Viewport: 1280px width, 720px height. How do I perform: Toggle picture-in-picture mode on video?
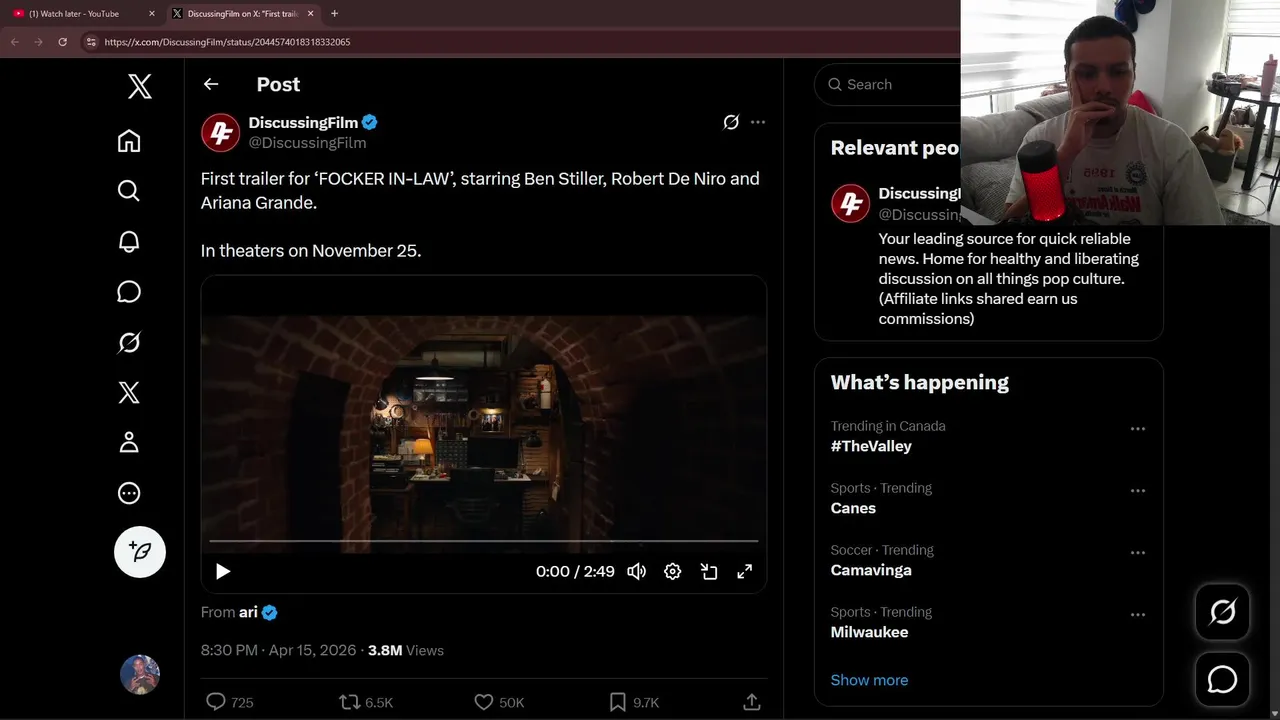pos(709,571)
